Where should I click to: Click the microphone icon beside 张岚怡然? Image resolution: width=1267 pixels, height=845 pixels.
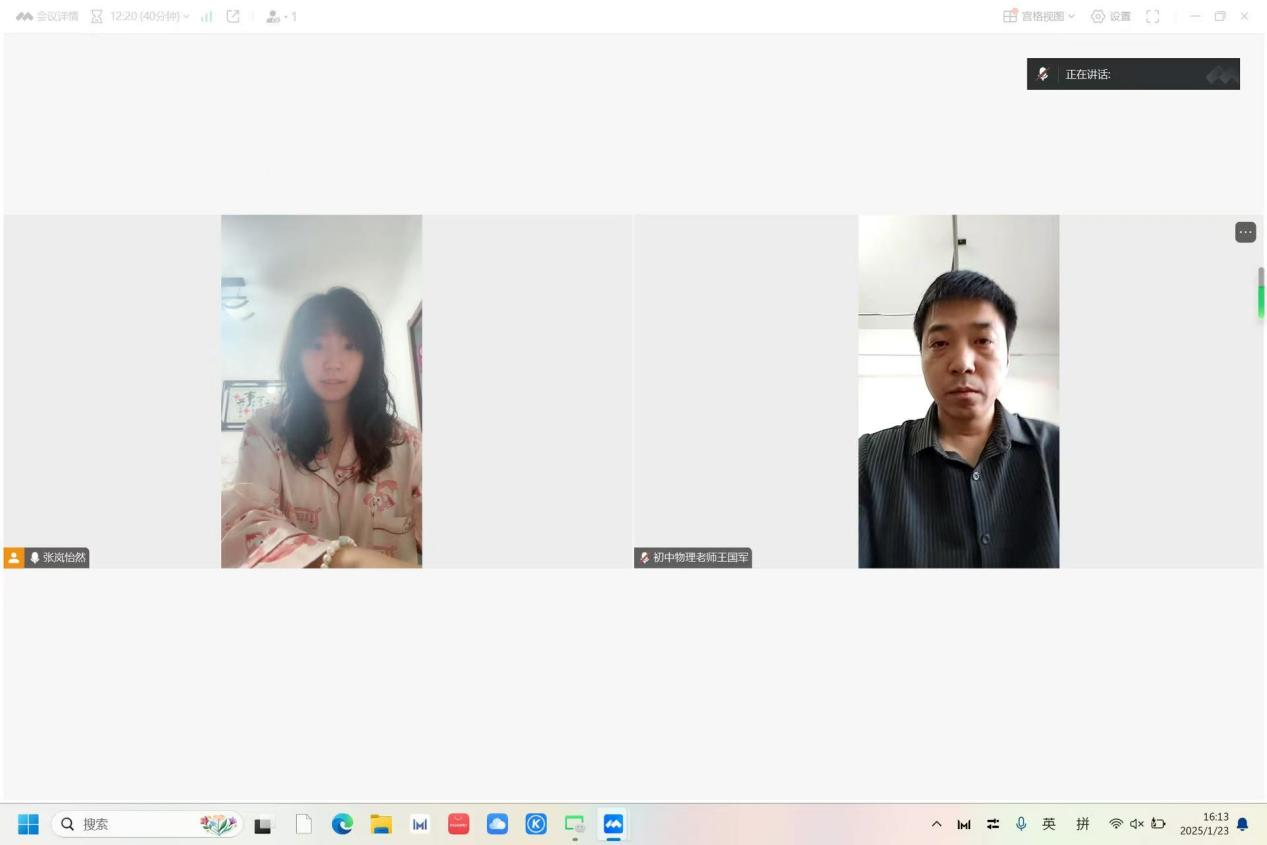(x=35, y=558)
